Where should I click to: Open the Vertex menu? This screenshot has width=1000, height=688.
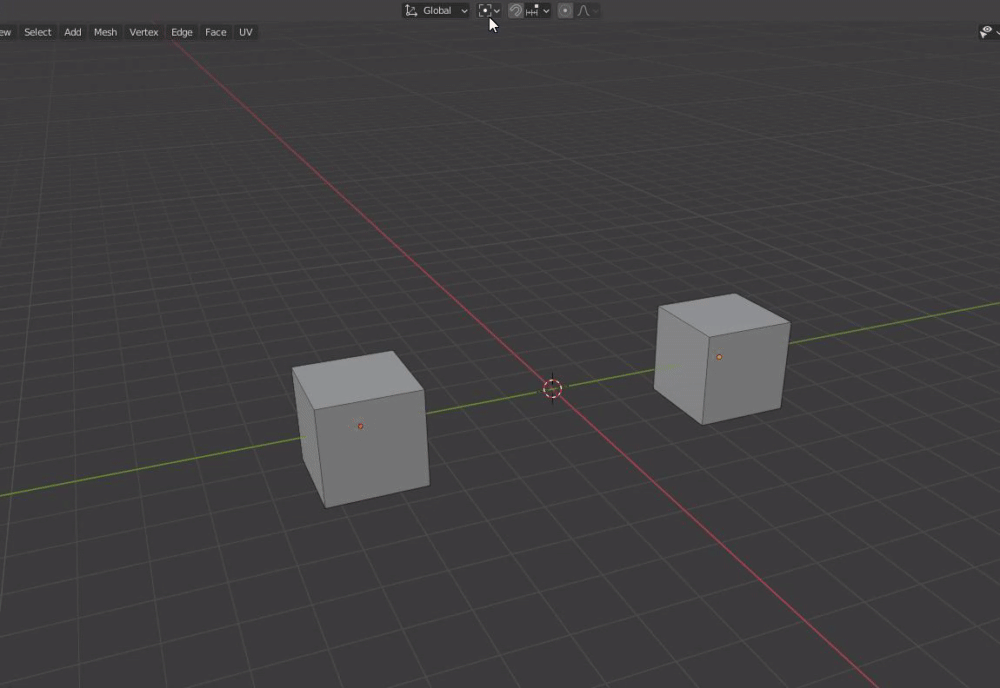coord(143,32)
